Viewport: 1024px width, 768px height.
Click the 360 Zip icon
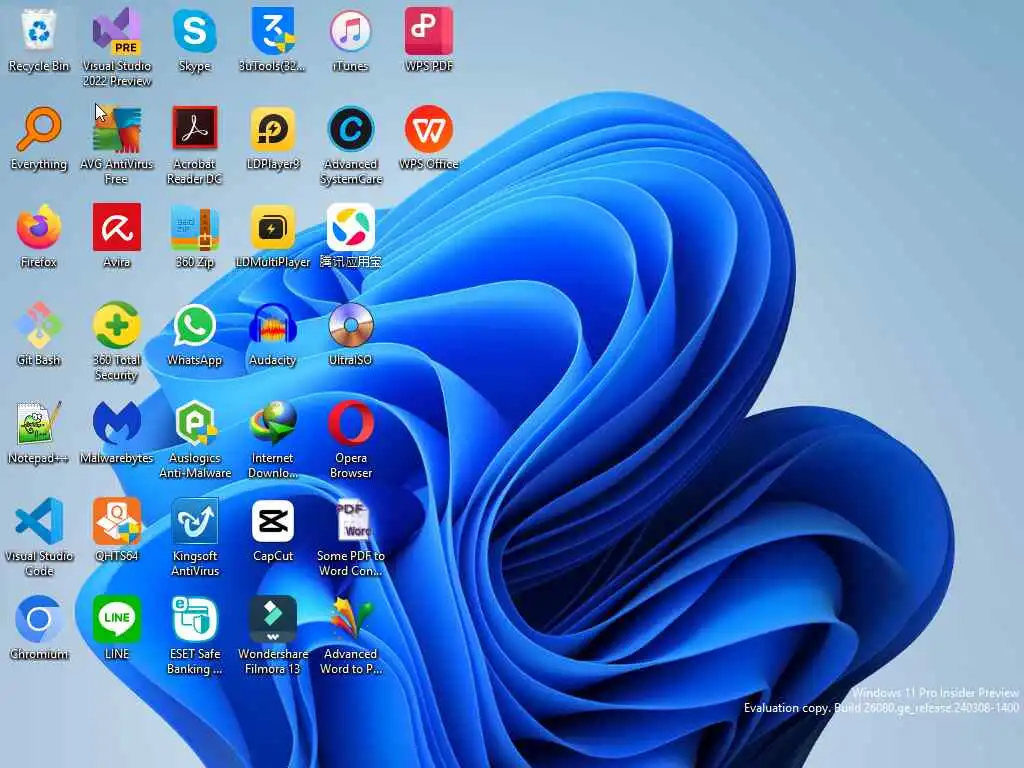point(195,227)
